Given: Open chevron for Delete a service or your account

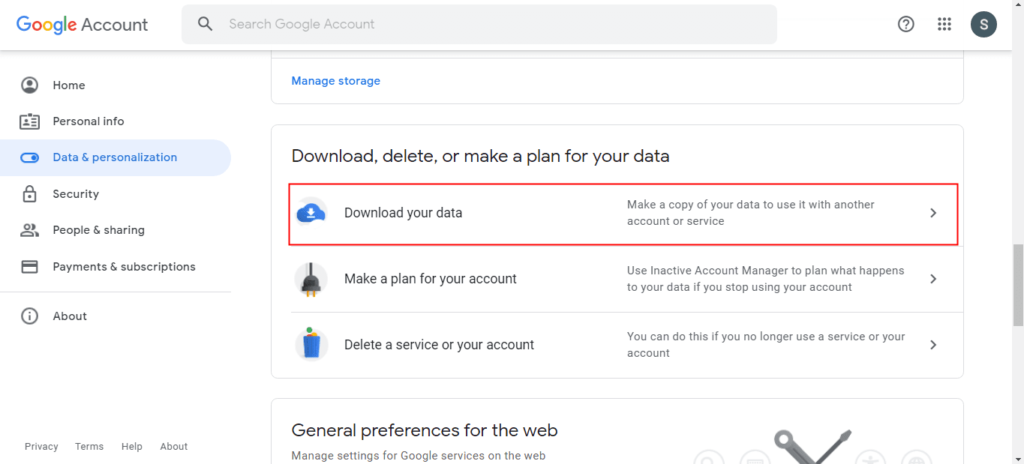Looking at the screenshot, I should pyautogui.click(x=933, y=344).
